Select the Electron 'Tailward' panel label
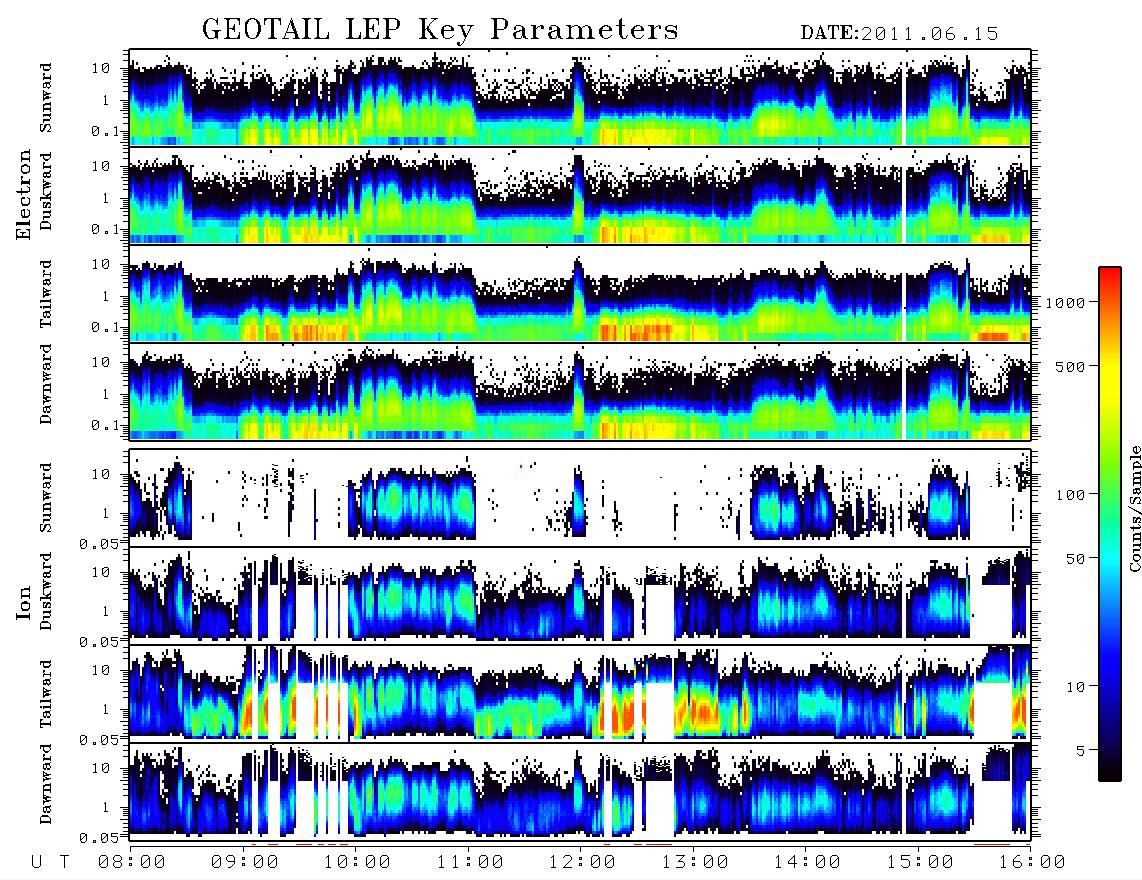This screenshot has height=880, width=1142. (x=46, y=293)
